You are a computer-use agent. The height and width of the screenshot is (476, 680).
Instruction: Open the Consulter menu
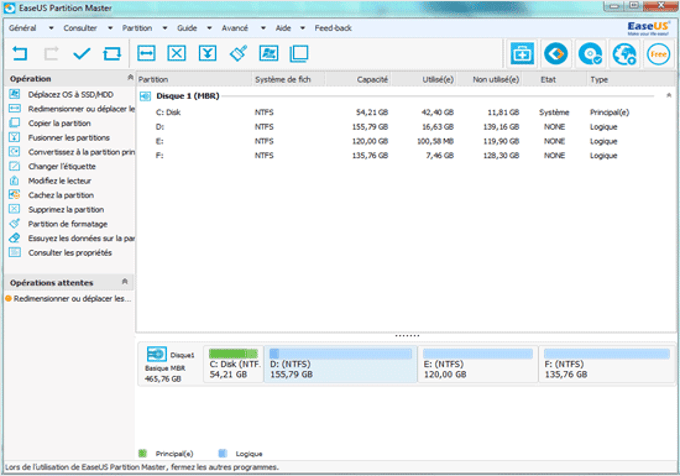80,28
